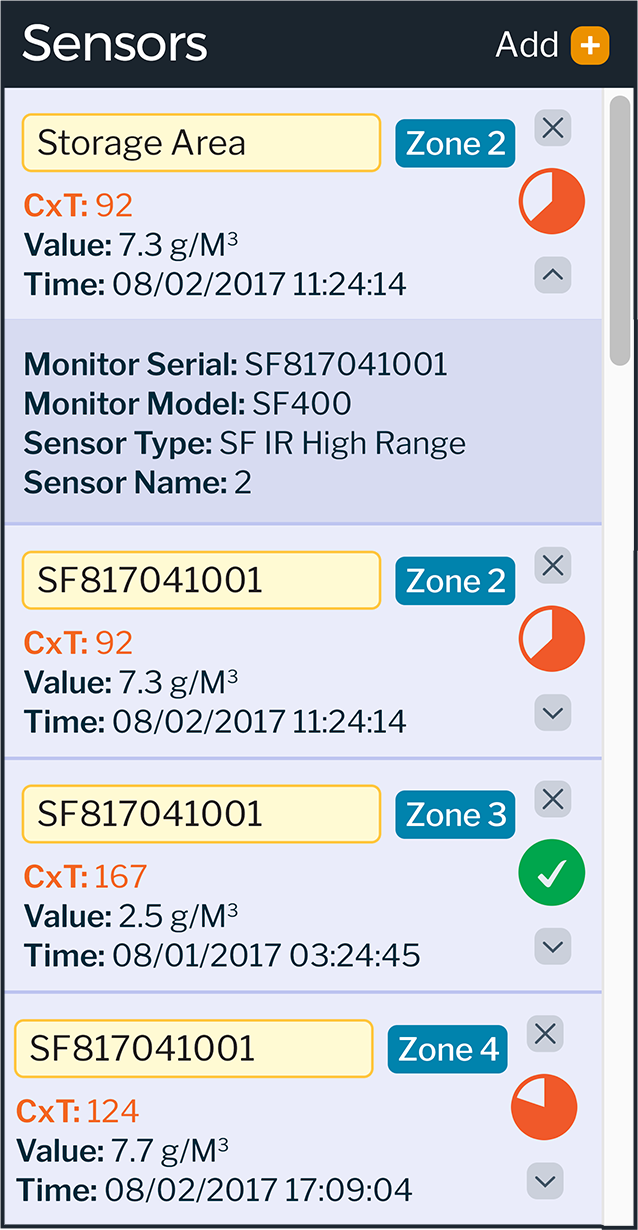The height and width of the screenshot is (1230, 638).
Task: Click the green checkmark status icon
Action: [551, 873]
